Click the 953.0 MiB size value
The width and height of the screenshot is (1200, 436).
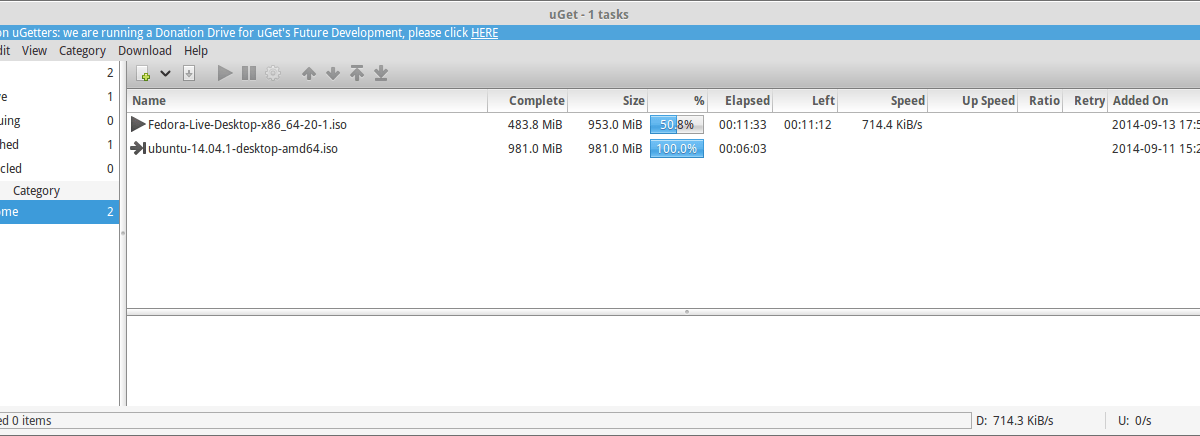pos(615,125)
